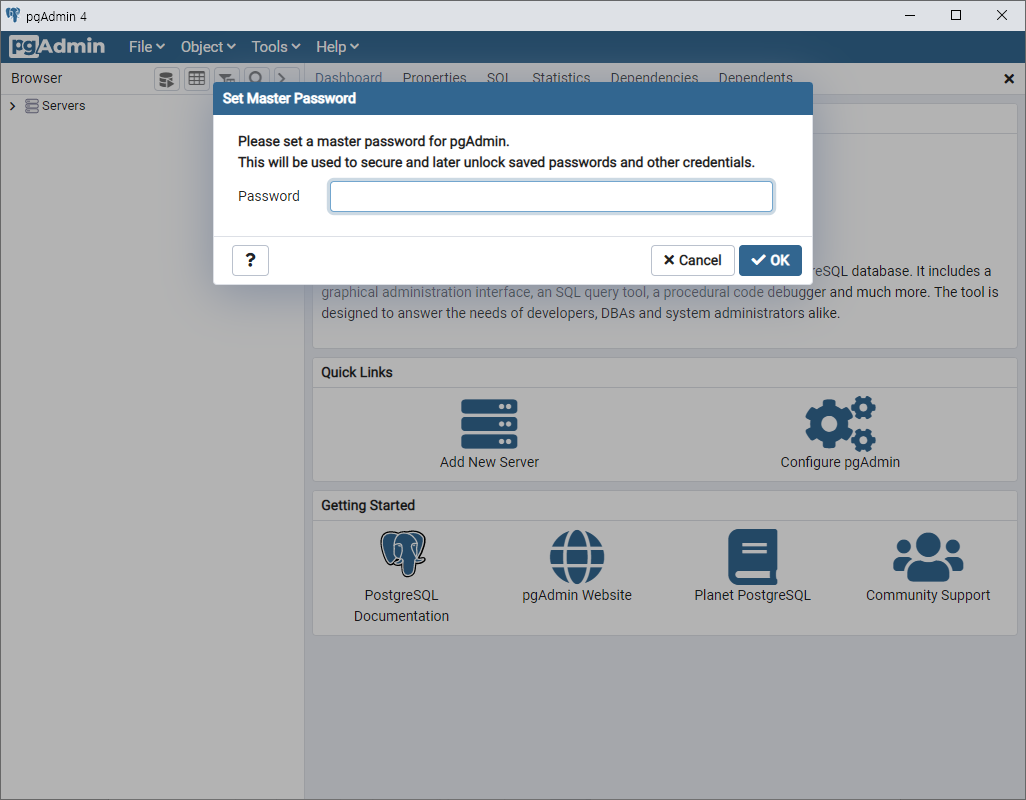Screen dimensions: 1026x800
Task: Open the query tool icon in Browser toolbar
Action: pos(167,79)
